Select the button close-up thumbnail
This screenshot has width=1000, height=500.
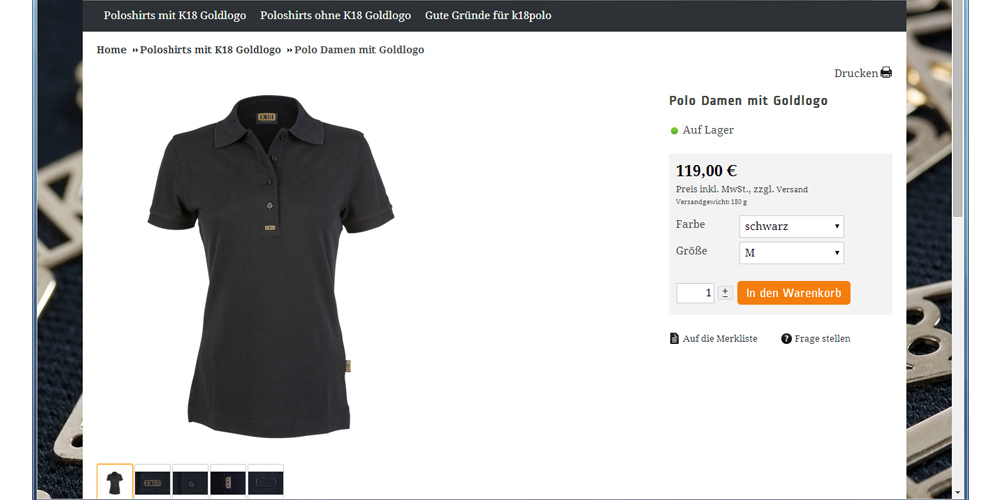190,482
